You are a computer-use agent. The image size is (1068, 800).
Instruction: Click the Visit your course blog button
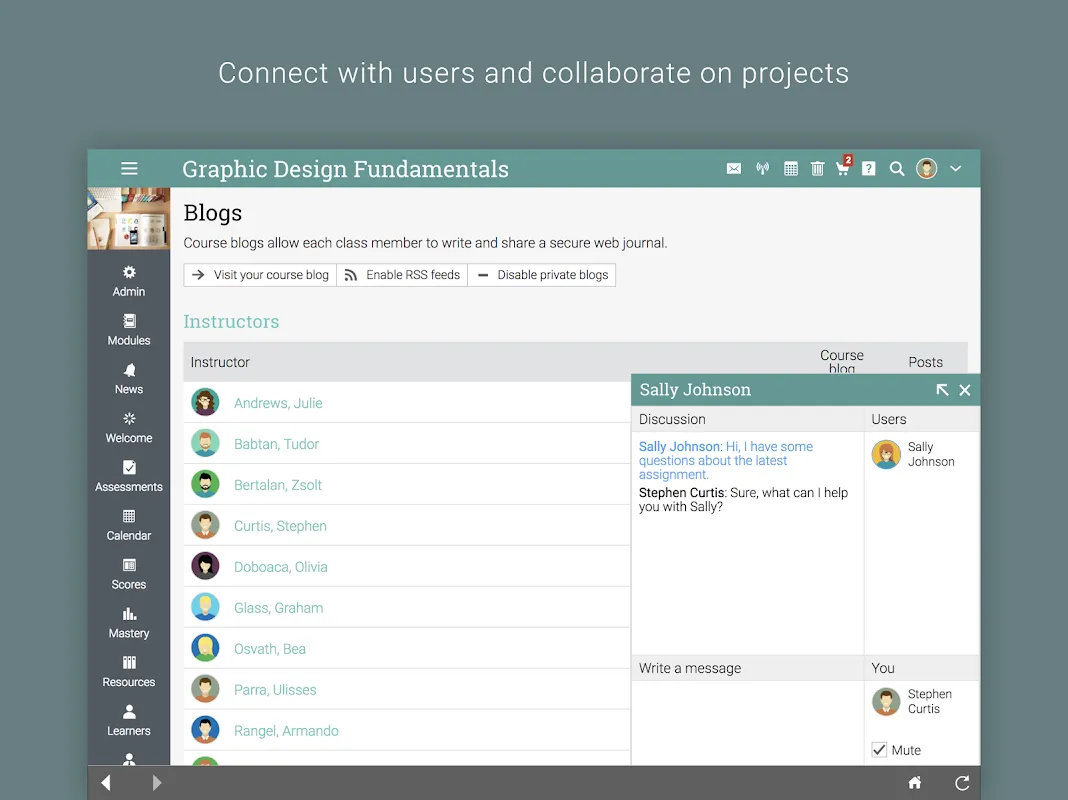coord(260,275)
